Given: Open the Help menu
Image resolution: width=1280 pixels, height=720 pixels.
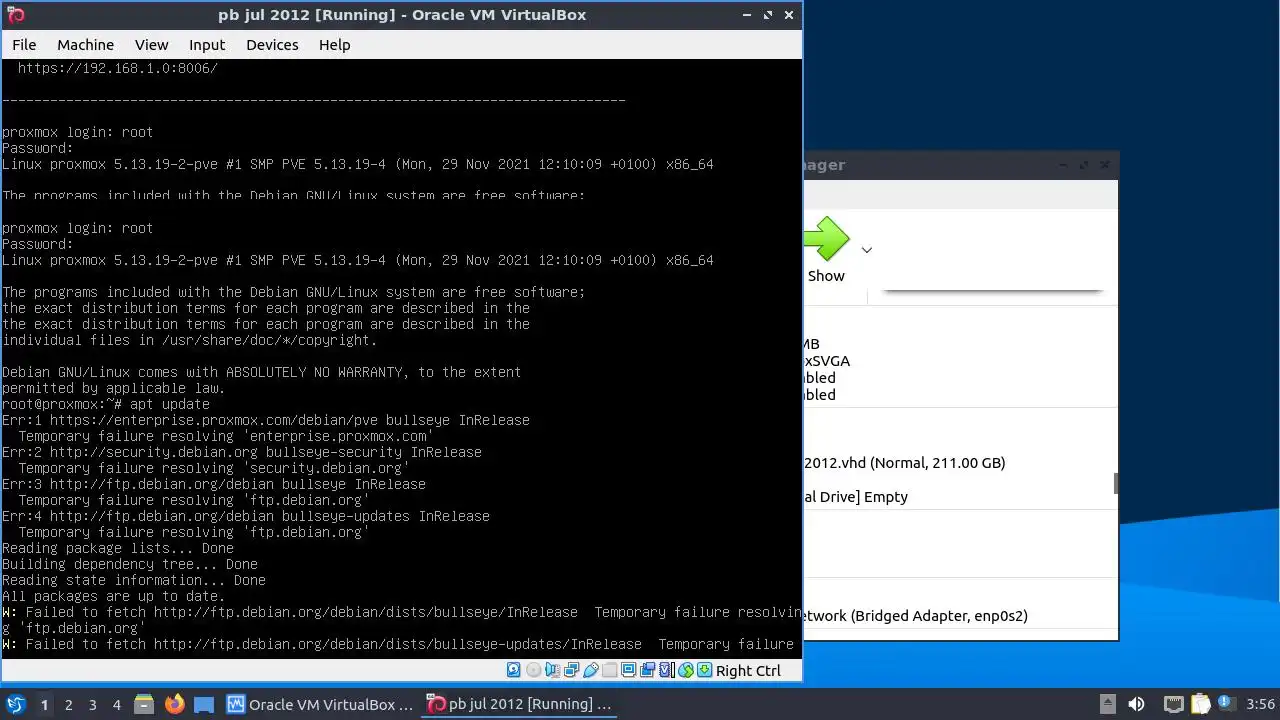Looking at the screenshot, I should tap(334, 45).
